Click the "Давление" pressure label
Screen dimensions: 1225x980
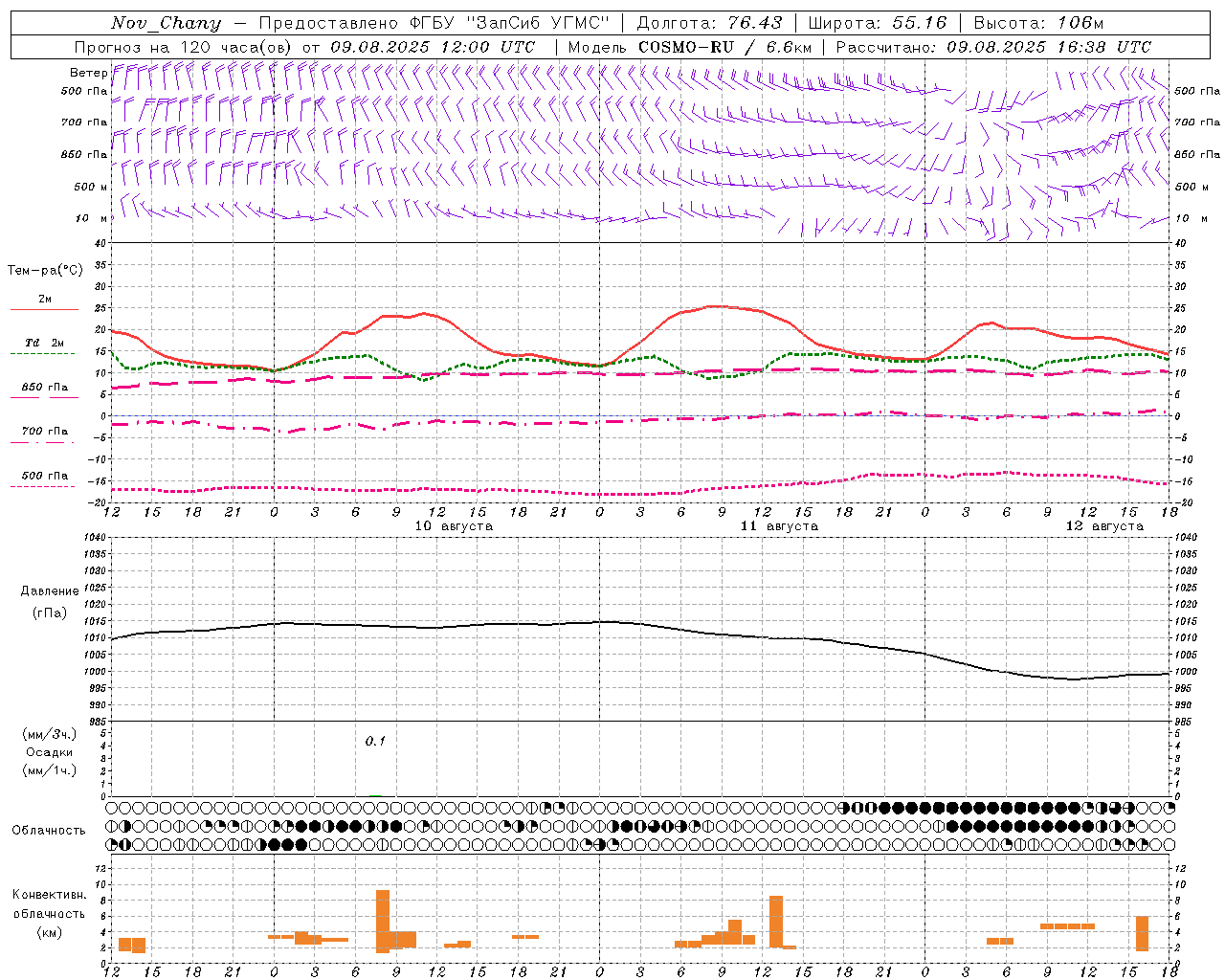(49, 590)
